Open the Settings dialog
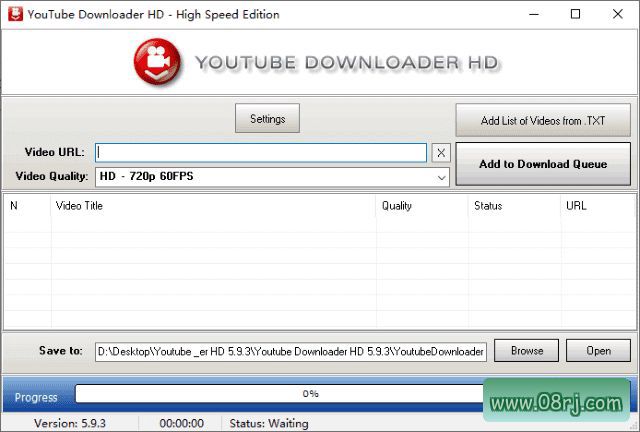The width and height of the screenshot is (640, 432). click(267, 119)
